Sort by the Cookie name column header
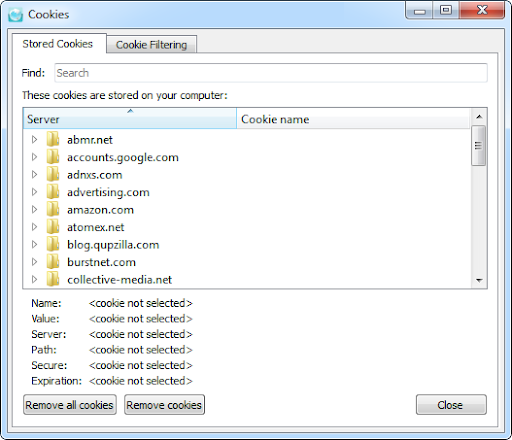Image resolution: width=512 pixels, height=440 pixels. pos(353,119)
